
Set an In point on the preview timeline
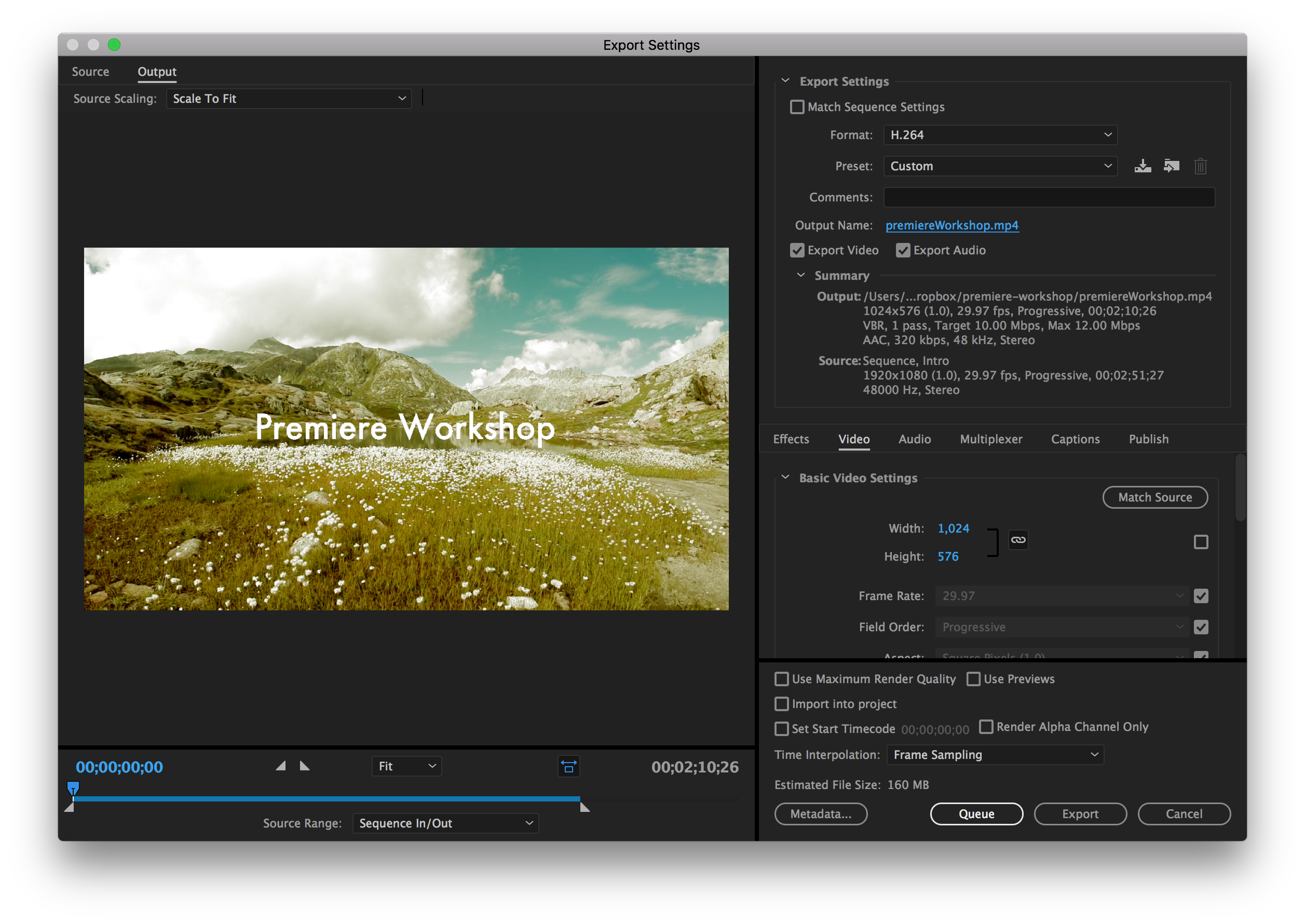[280, 766]
